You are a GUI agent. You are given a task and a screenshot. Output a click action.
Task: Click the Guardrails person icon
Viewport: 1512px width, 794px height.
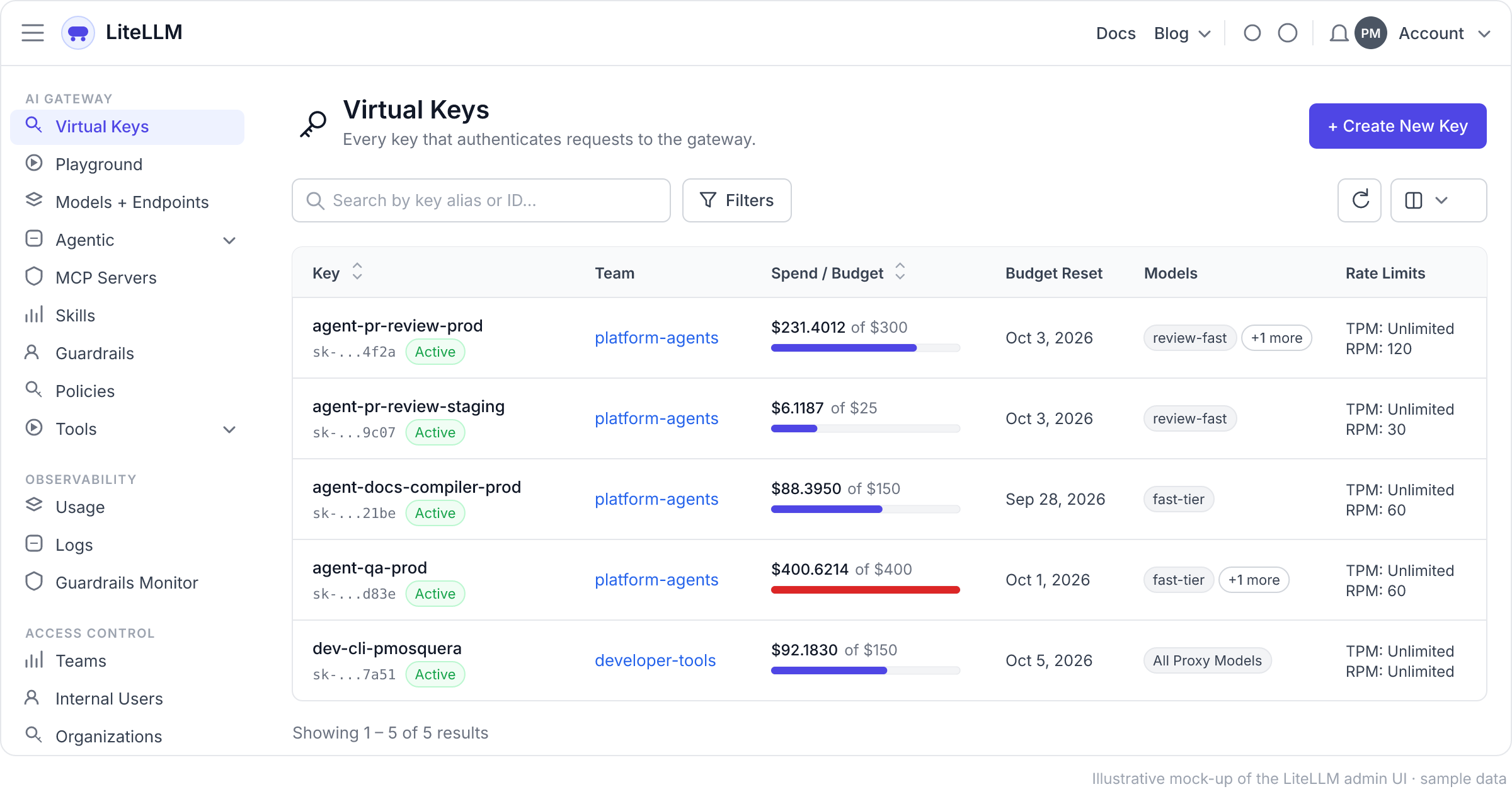[x=31, y=352]
